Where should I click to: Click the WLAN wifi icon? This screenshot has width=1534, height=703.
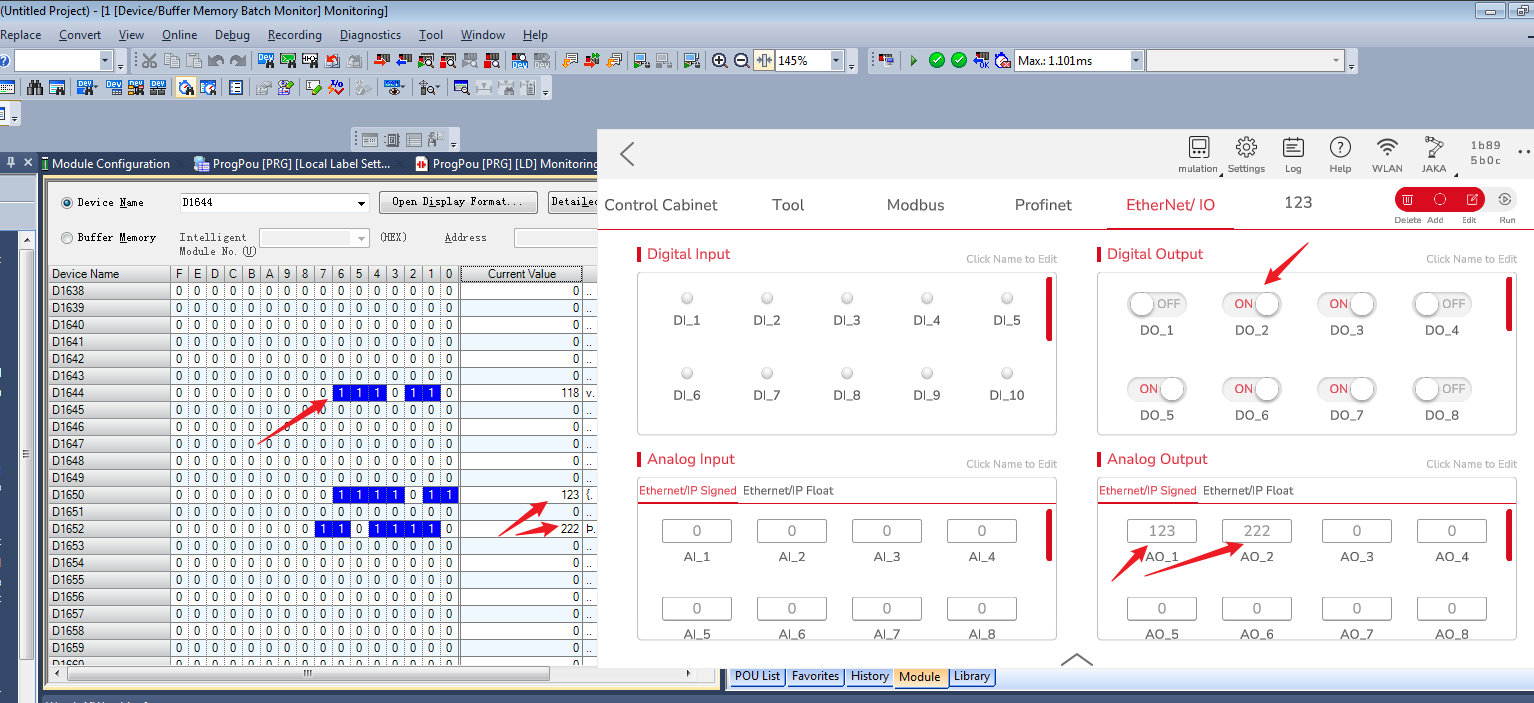pyautogui.click(x=1386, y=149)
